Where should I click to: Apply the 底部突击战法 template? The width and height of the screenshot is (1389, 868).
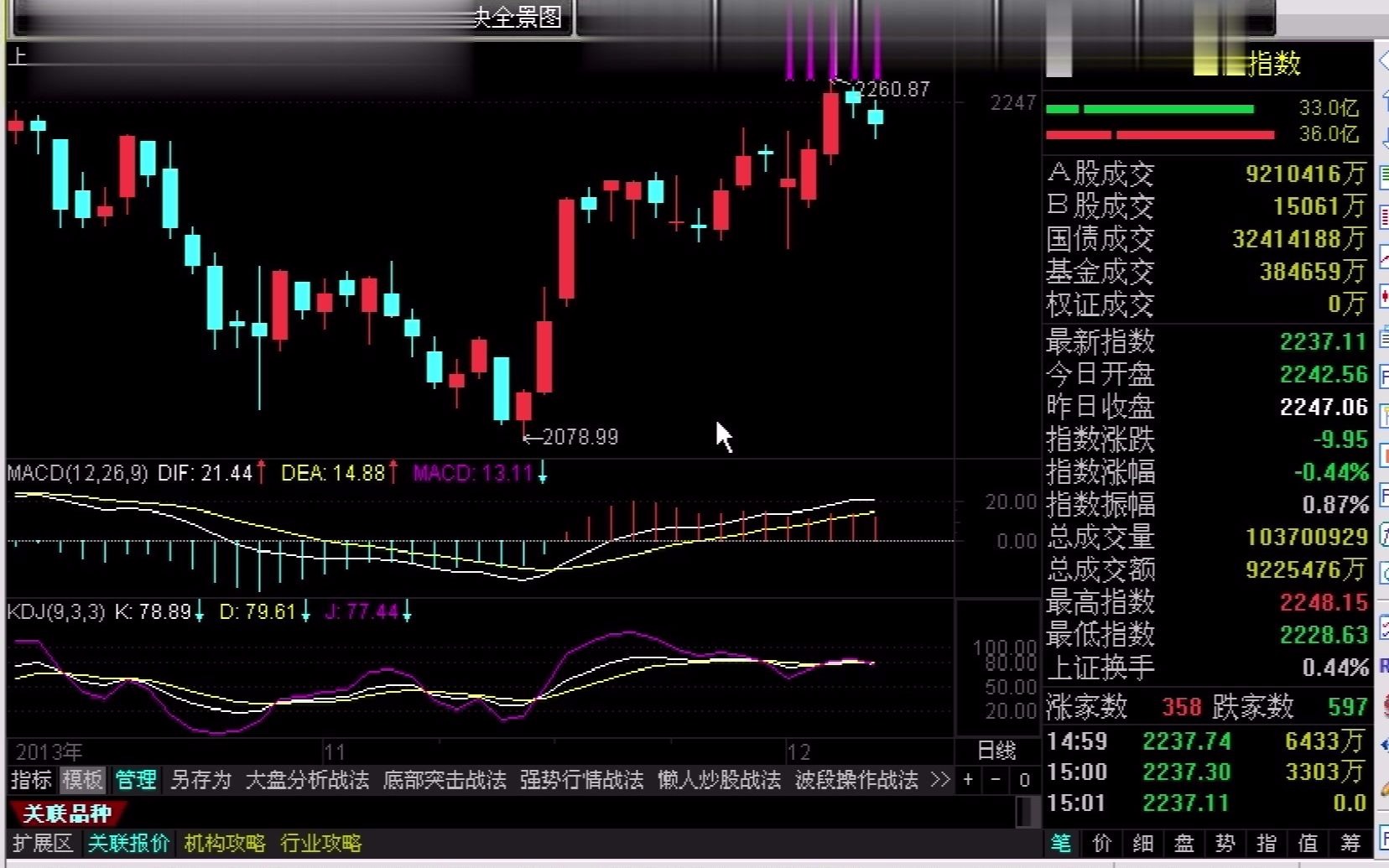pos(445,780)
